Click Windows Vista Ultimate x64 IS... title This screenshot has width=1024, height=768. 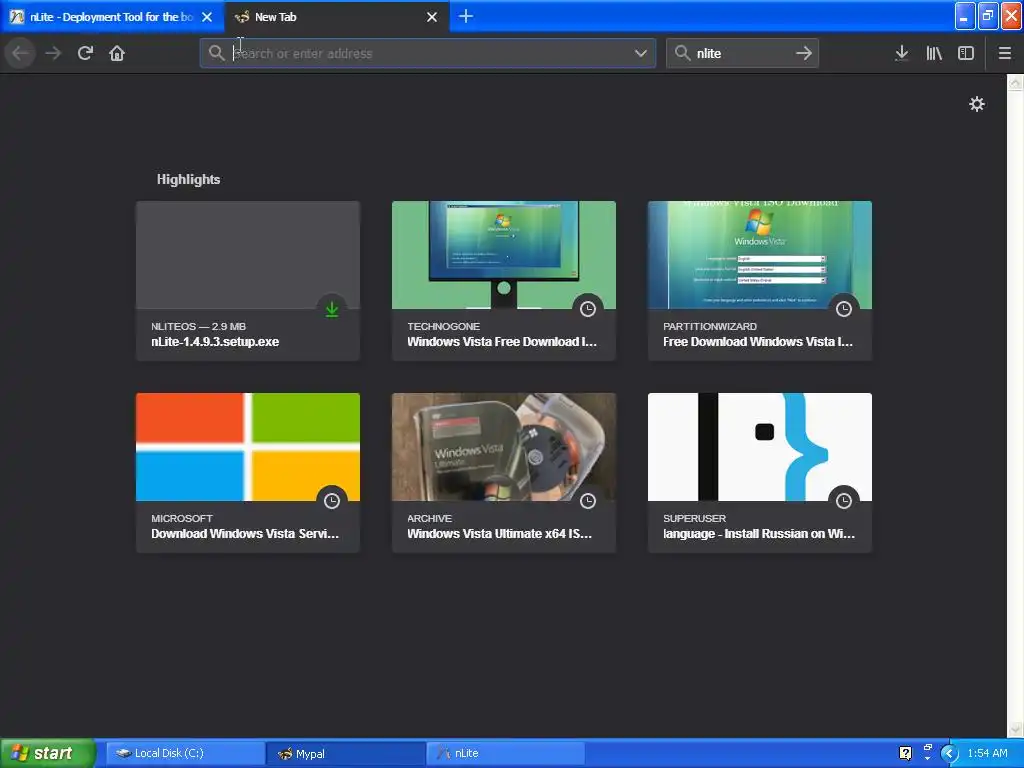click(500, 534)
